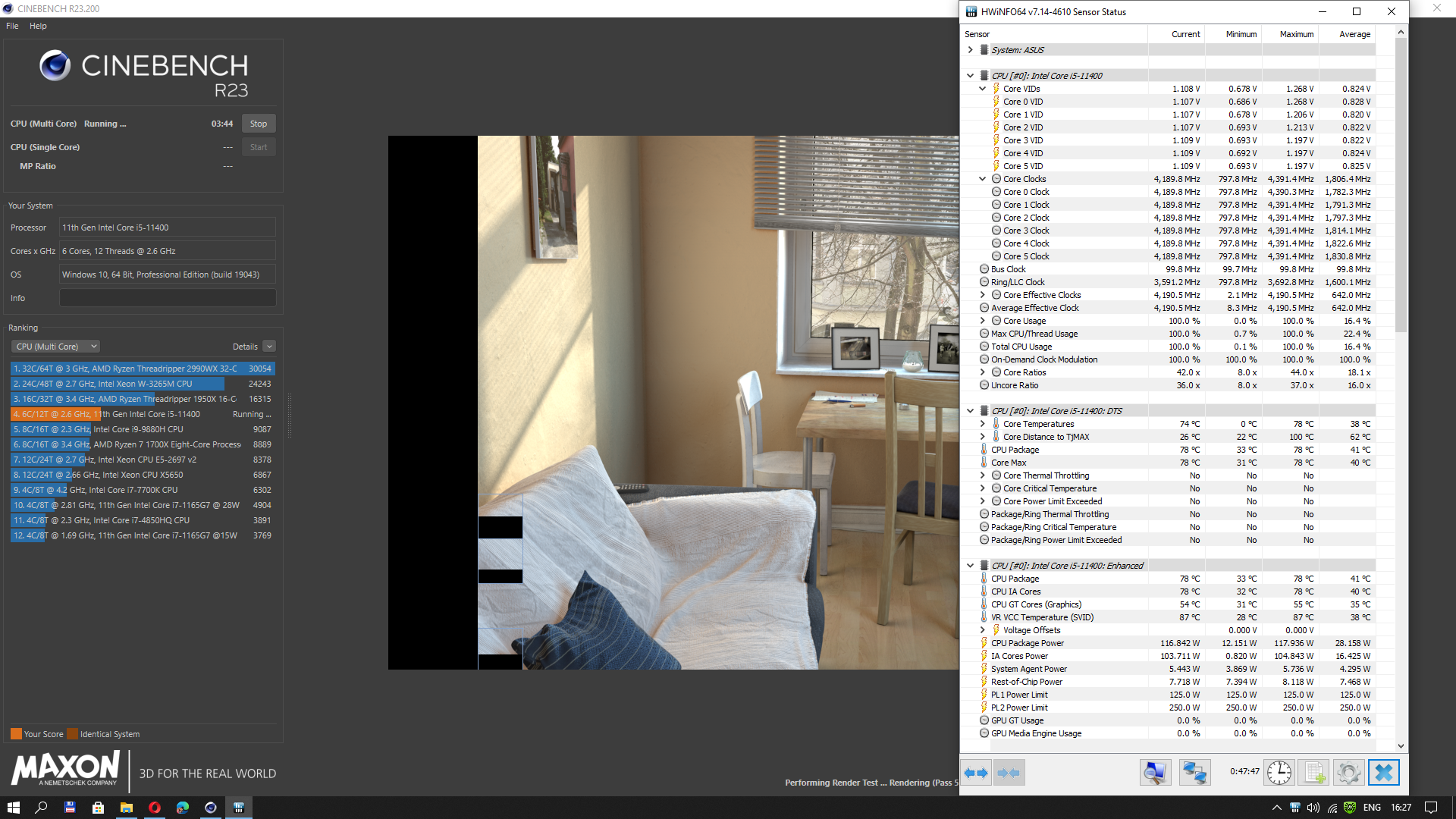Open the Details dropdown arrow in Ranking
This screenshot has height=819, width=1456.
click(269, 347)
